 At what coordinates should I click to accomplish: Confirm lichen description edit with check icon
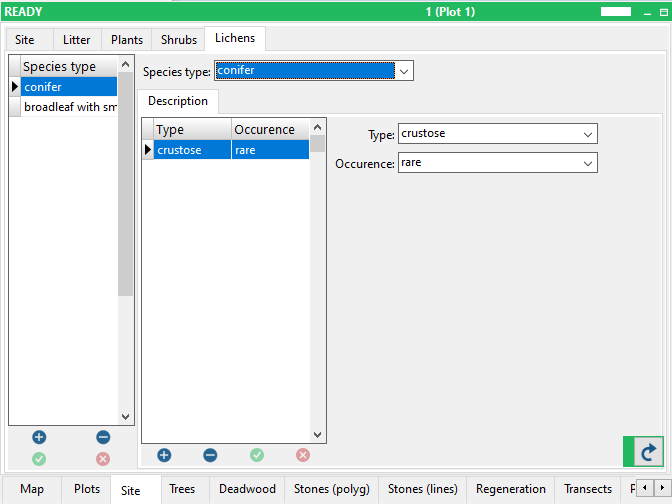tap(257, 455)
